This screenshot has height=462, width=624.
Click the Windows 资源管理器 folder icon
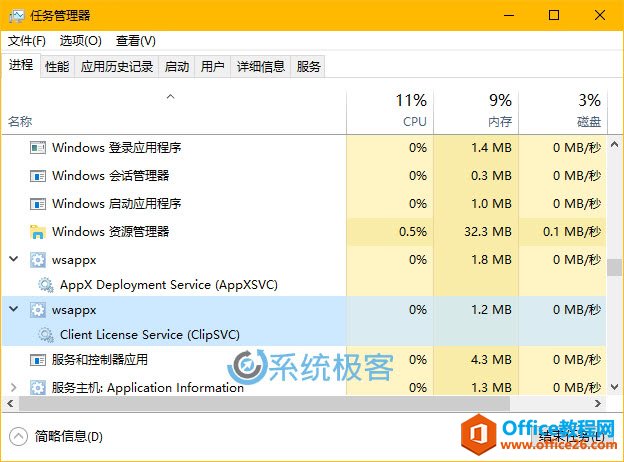pyautogui.click(x=38, y=232)
